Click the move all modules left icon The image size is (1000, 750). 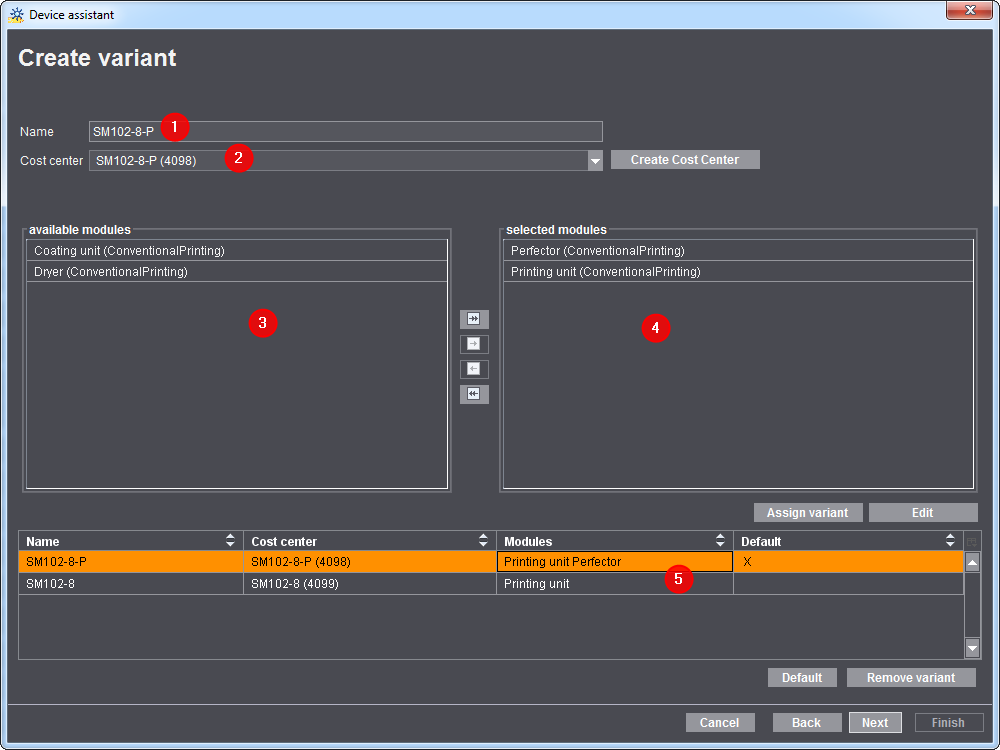[x=474, y=394]
